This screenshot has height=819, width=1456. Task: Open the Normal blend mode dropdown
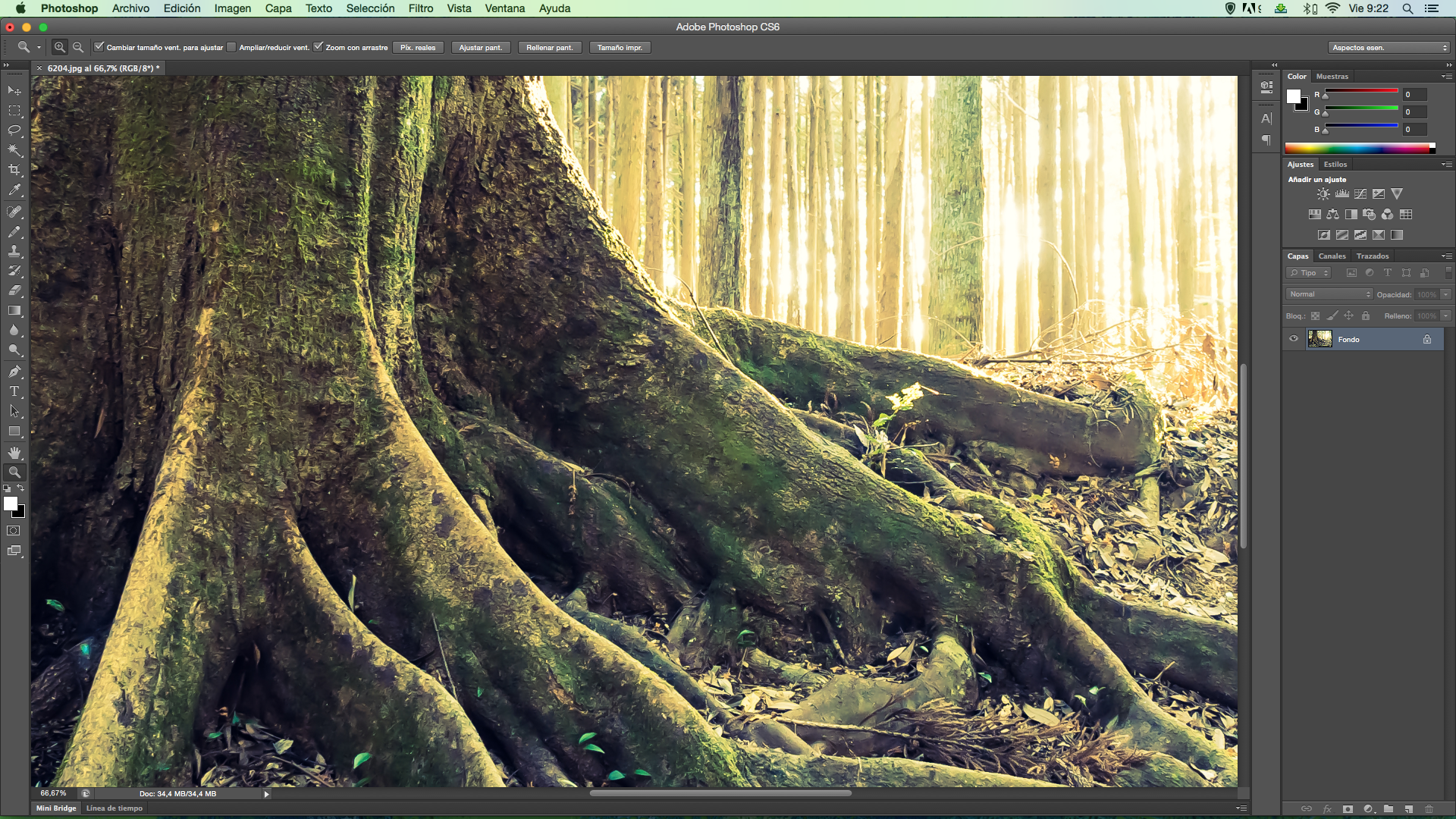pos(1329,294)
